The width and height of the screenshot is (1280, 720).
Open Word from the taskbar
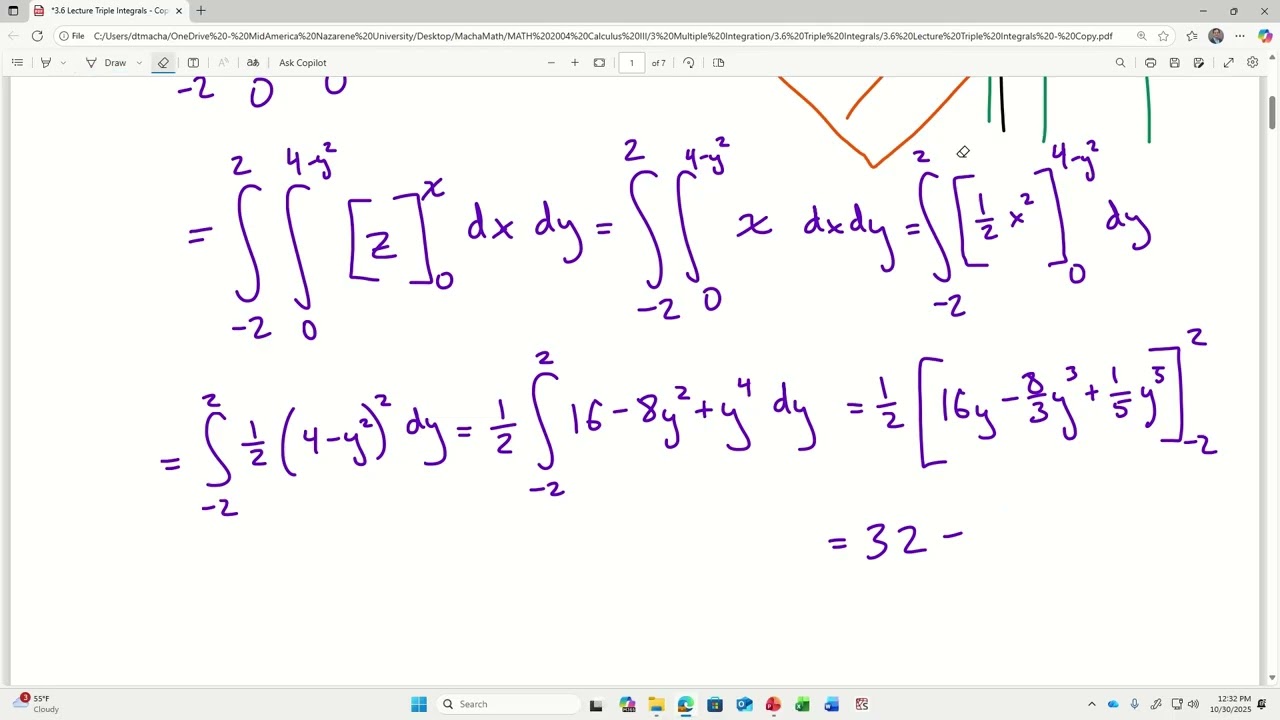[832, 704]
